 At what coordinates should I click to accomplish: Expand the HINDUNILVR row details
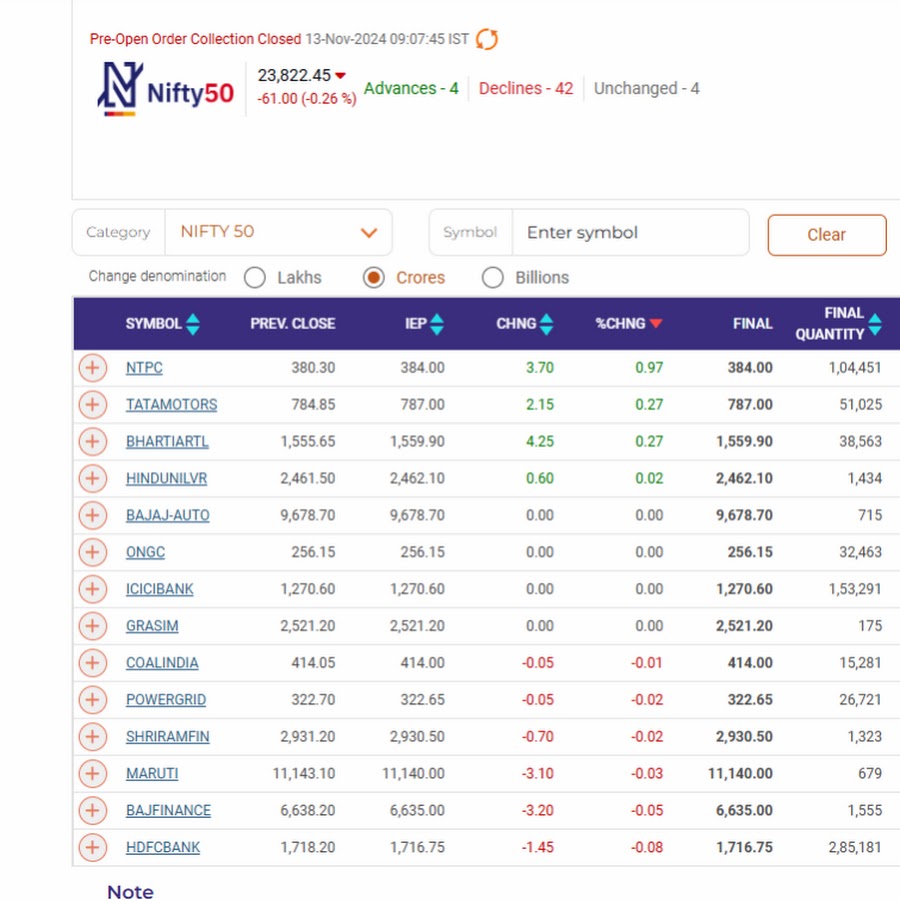pyautogui.click(x=92, y=478)
